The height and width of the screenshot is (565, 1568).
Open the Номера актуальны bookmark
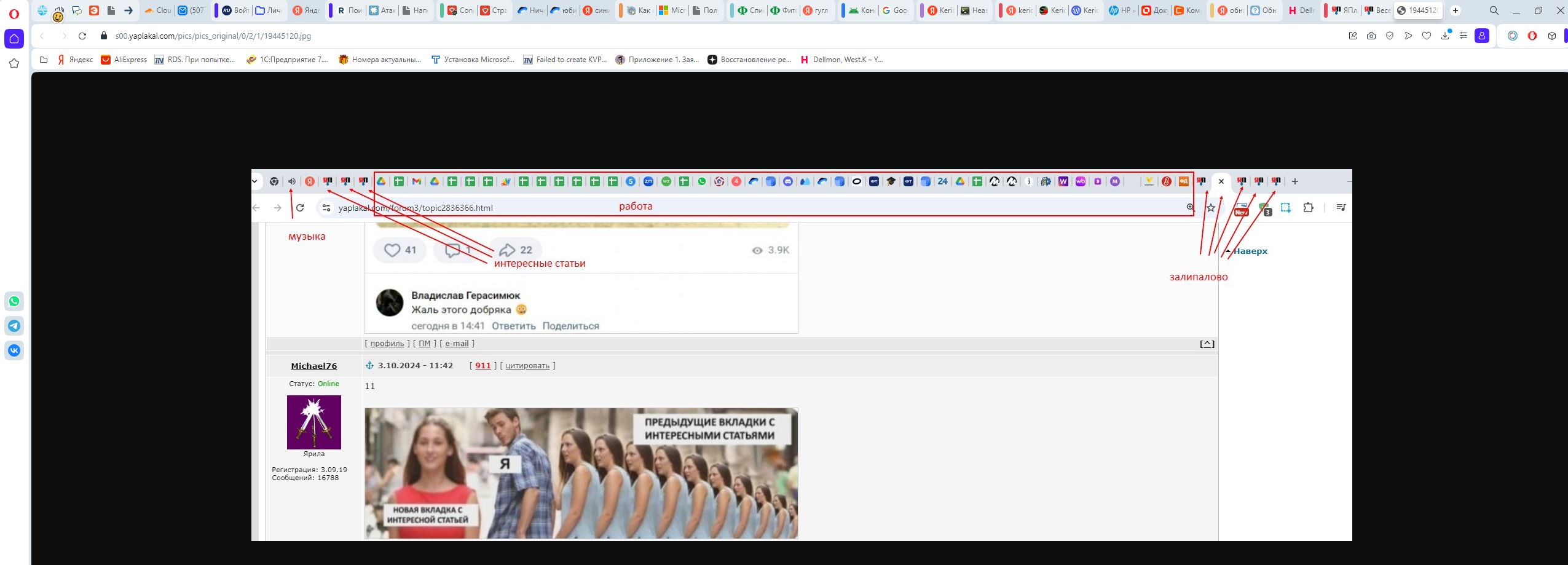(380, 60)
